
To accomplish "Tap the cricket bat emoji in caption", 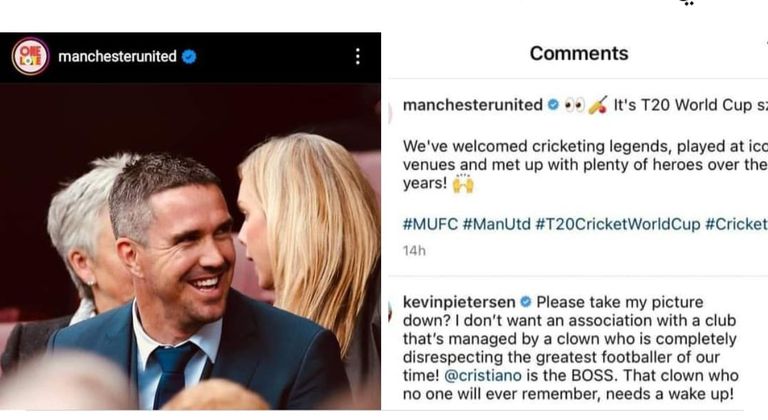I will point(598,105).
